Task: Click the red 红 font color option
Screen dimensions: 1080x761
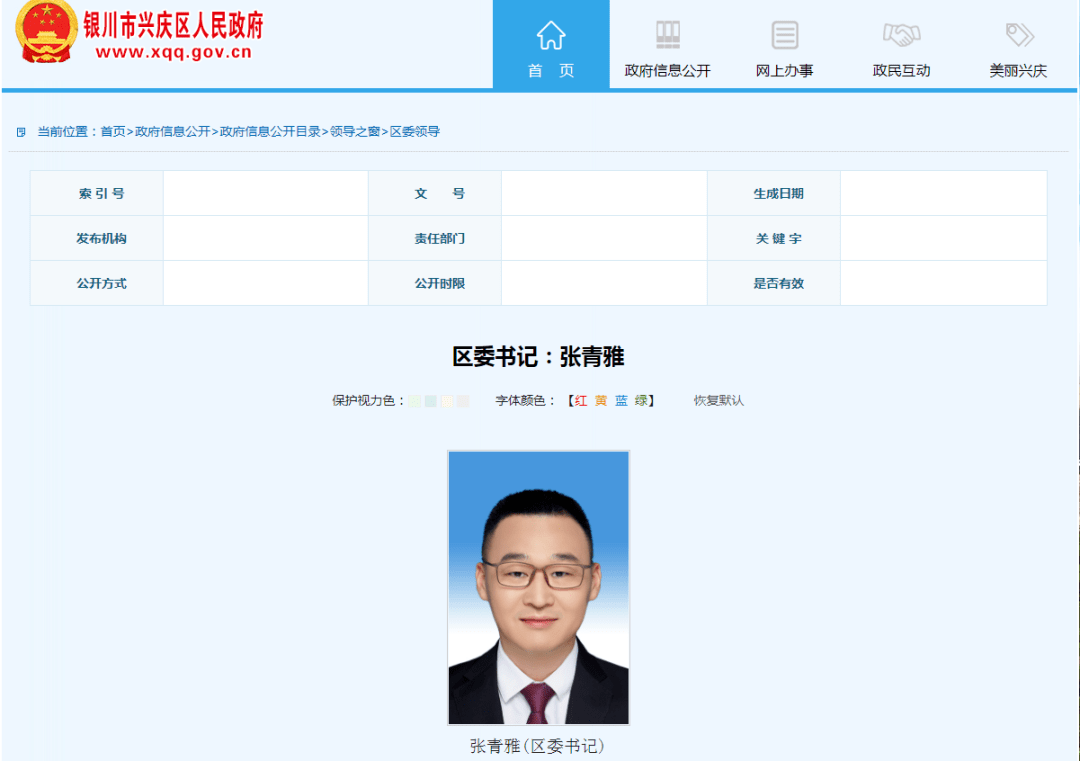Action: coord(578,400)
